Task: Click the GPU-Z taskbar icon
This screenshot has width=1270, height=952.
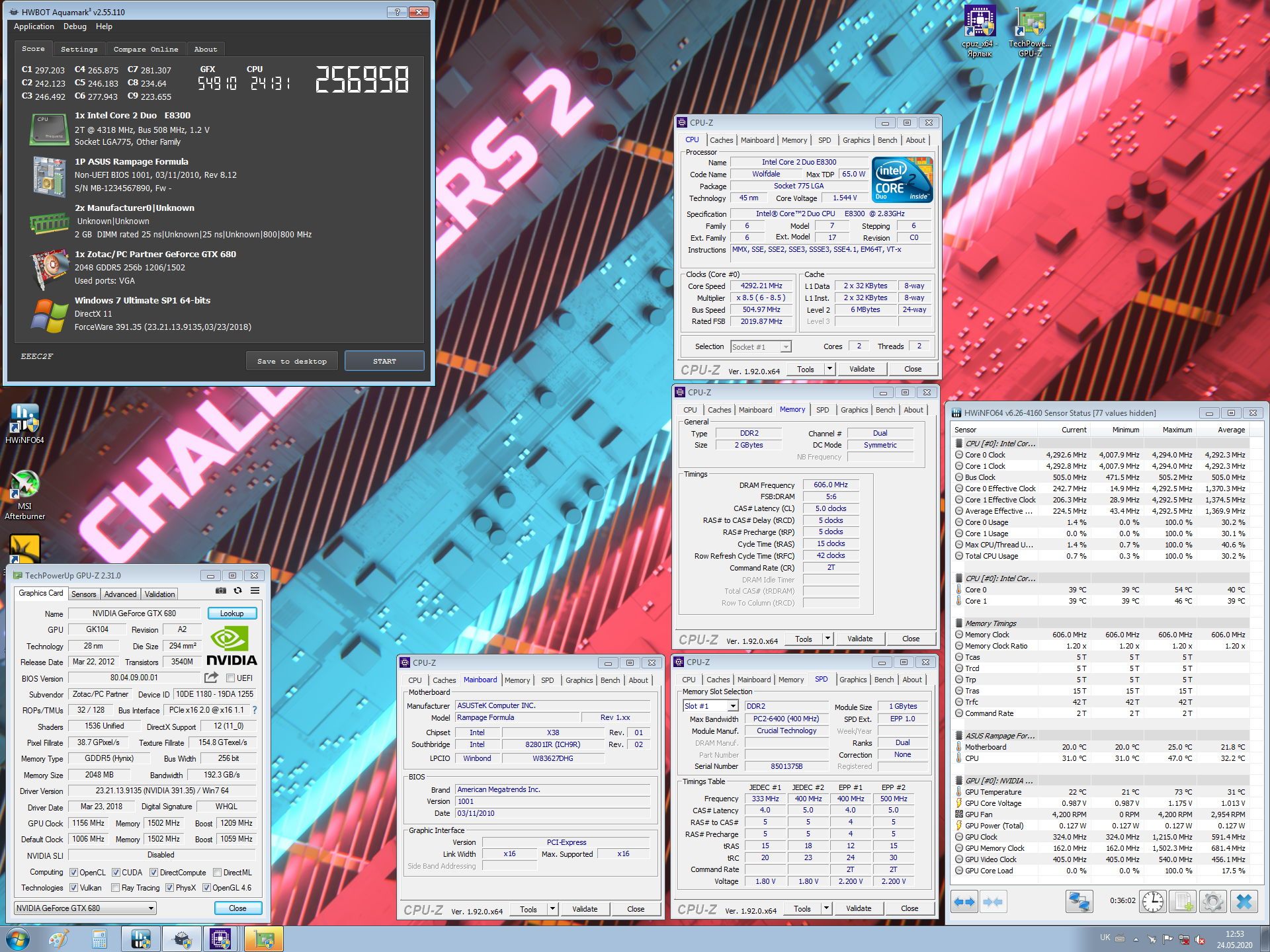Action: click(264, 939)
